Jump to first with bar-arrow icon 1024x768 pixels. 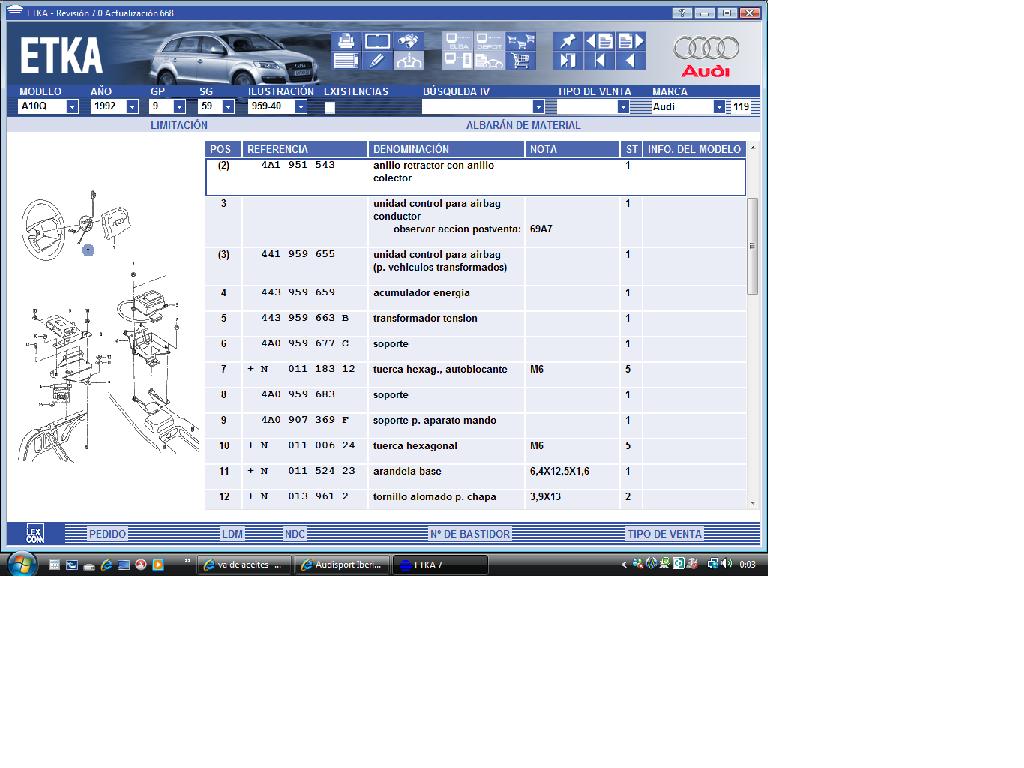click(600, 61)
